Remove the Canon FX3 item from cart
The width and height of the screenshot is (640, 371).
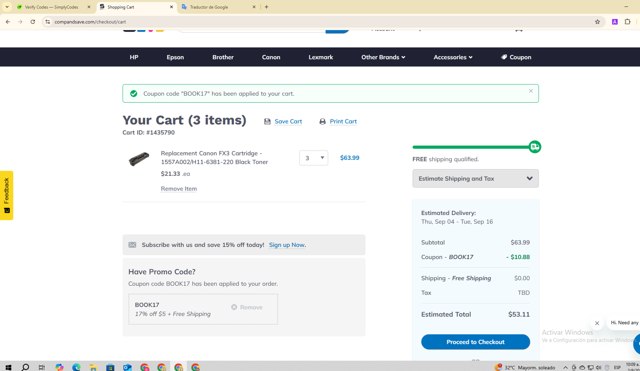179,189
